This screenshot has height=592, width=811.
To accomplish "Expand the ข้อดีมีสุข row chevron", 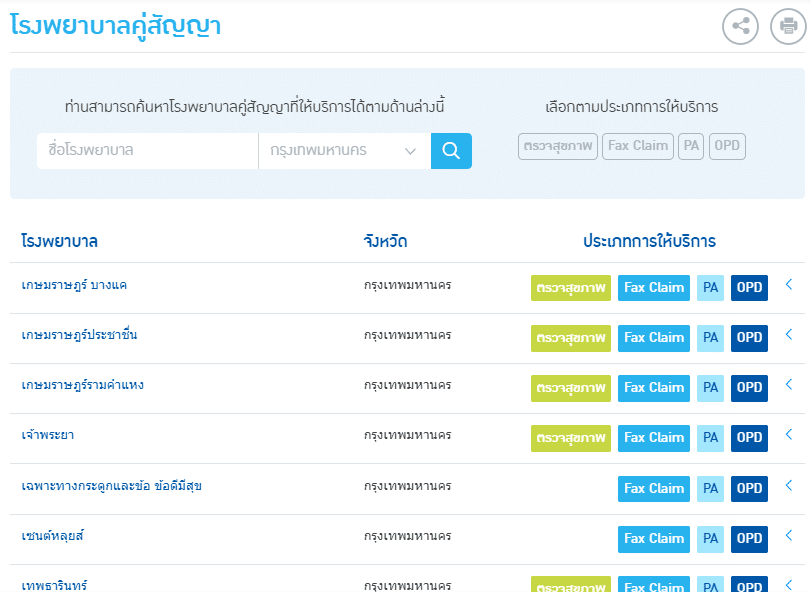I will (x=789, y=485).
